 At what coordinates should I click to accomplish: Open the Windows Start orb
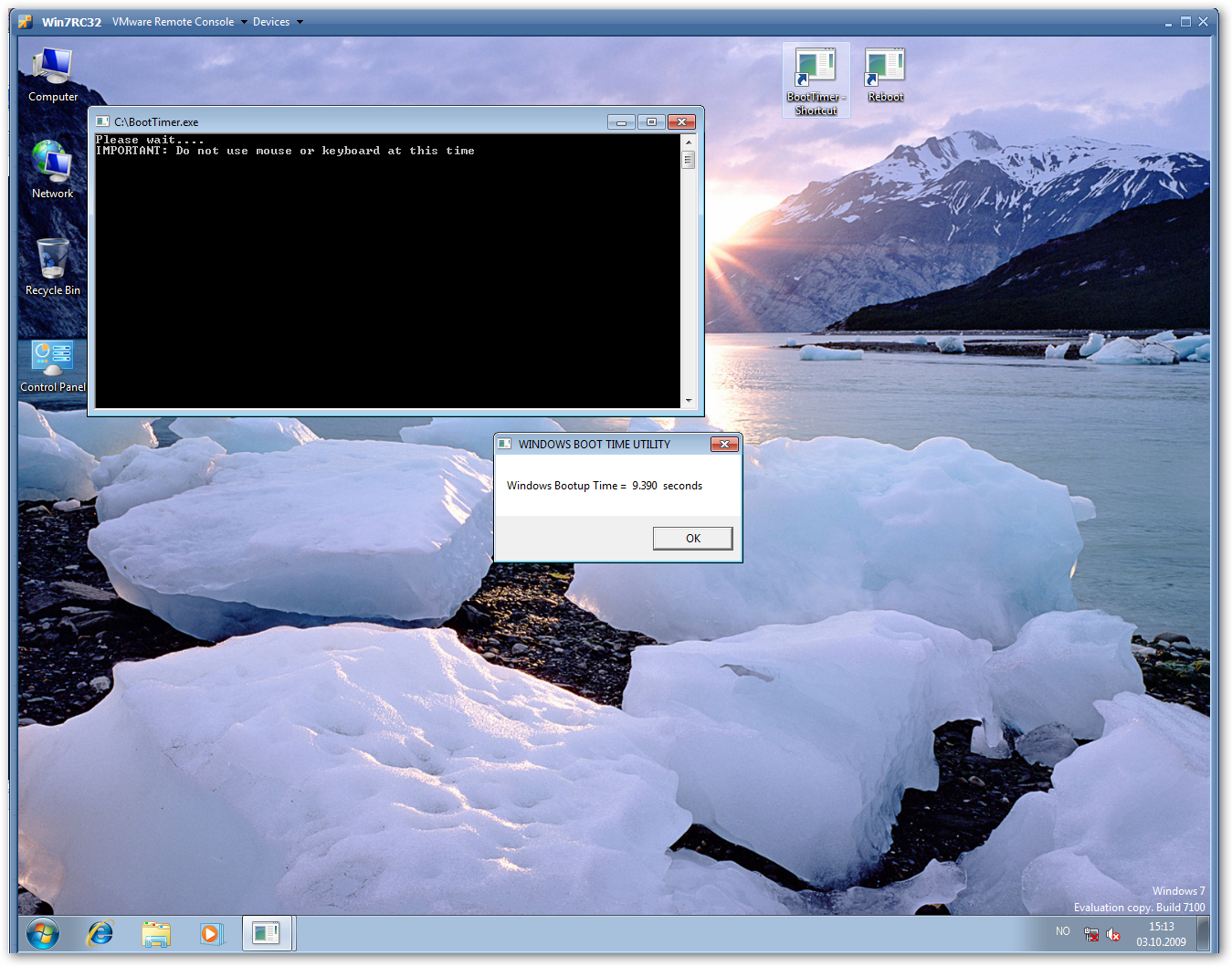tap(42, 934)
